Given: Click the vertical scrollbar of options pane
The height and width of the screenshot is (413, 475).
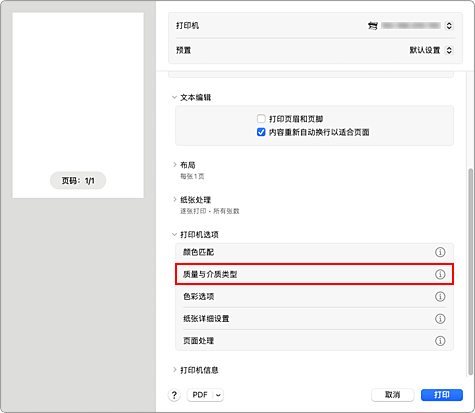Looking at the screenshot, I should (470, 272).
